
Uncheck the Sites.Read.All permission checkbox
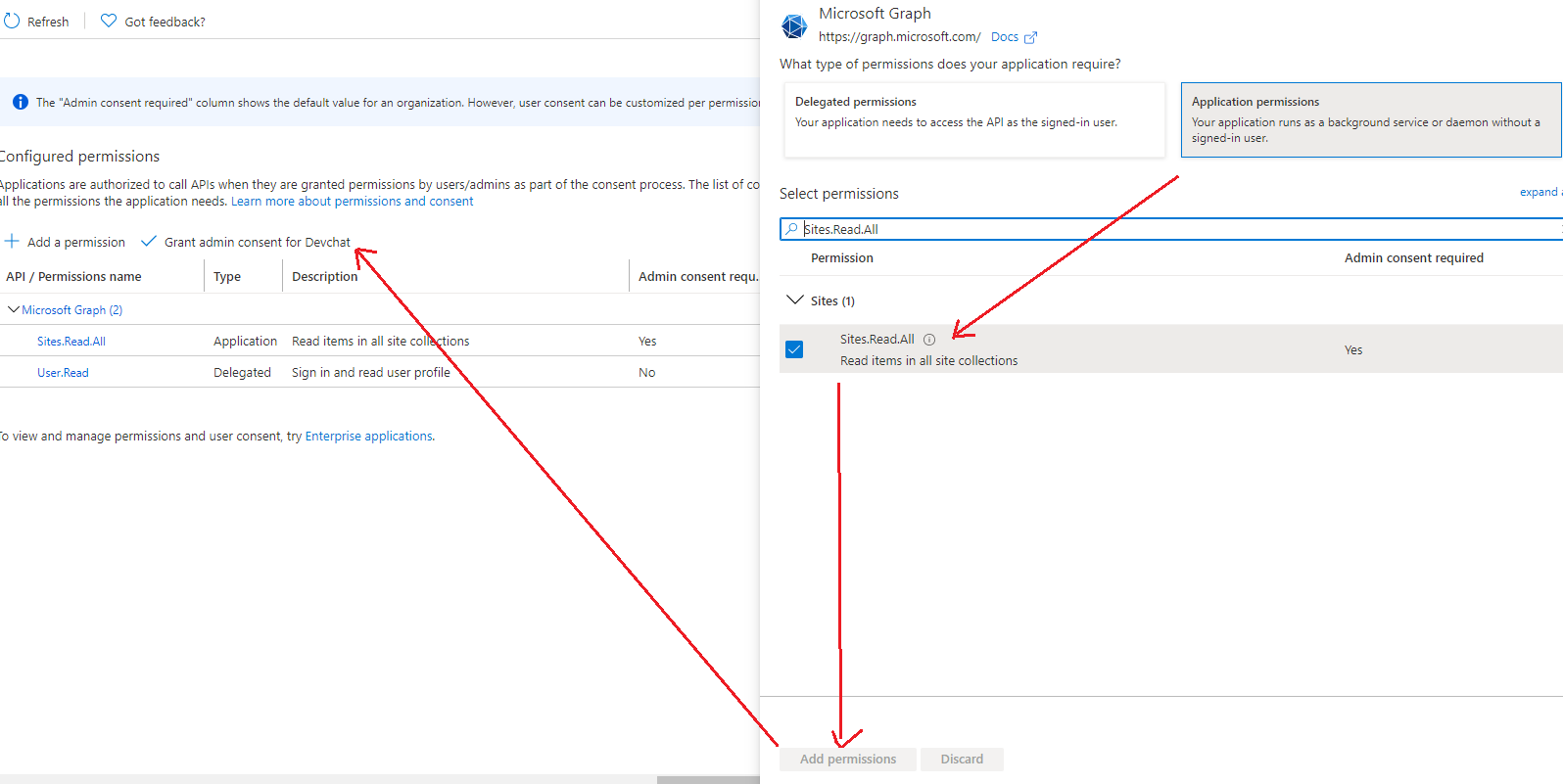[794, 349]
